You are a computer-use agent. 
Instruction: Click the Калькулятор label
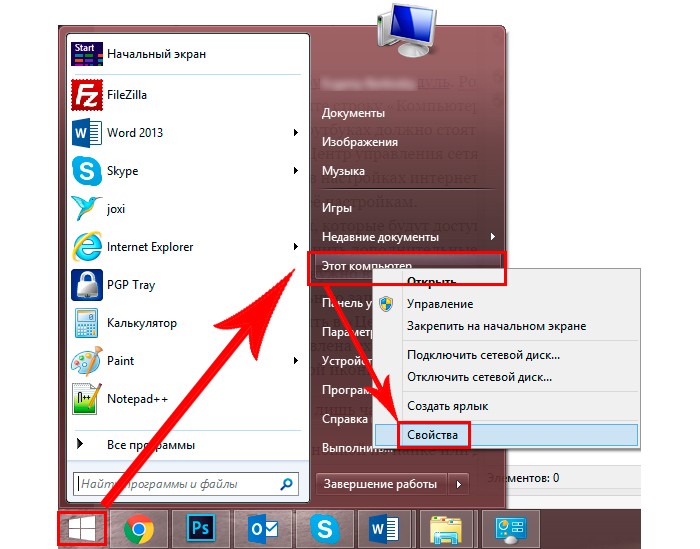[142, 323]
